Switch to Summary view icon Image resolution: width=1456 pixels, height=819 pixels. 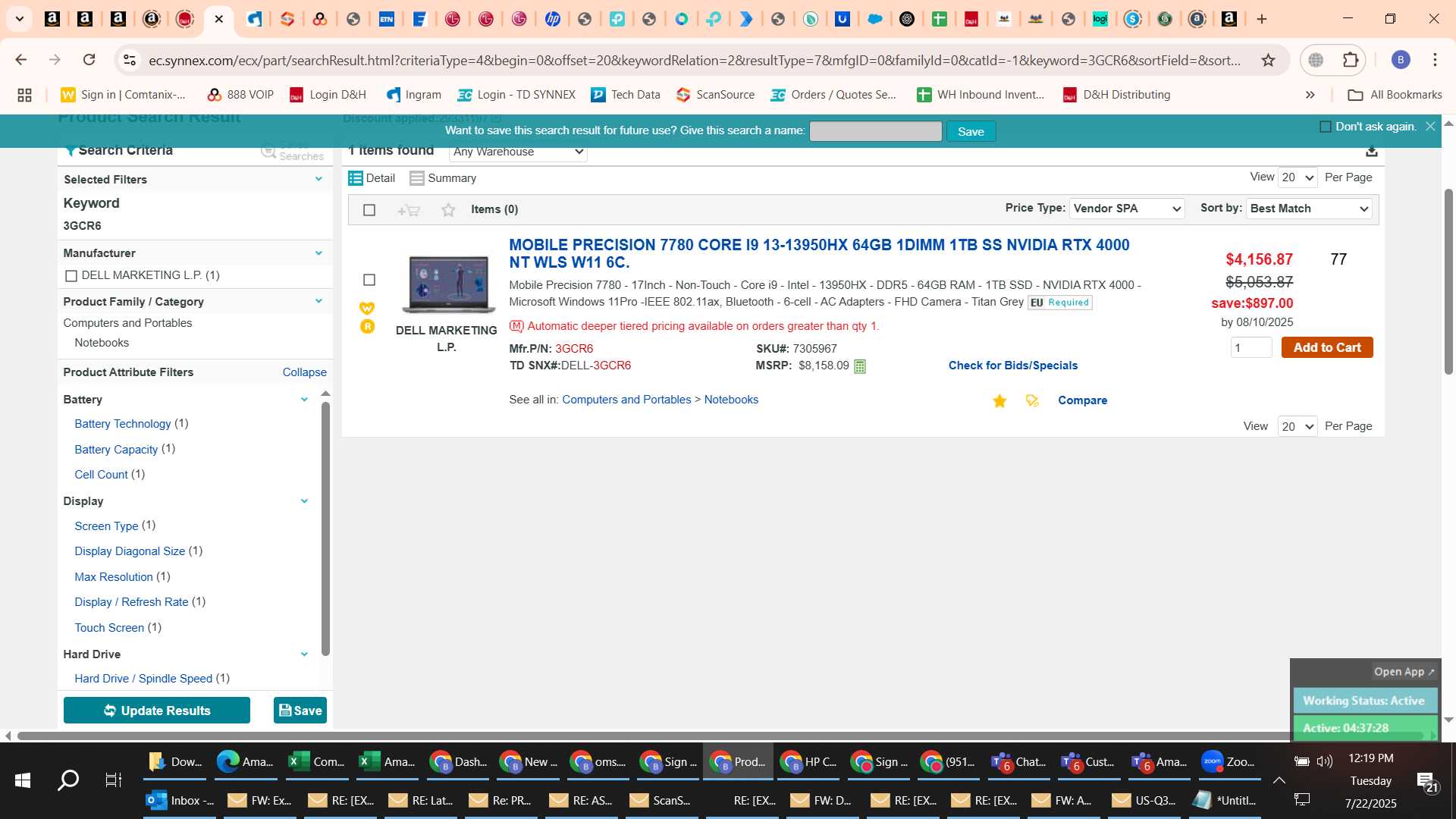(416, 178)
